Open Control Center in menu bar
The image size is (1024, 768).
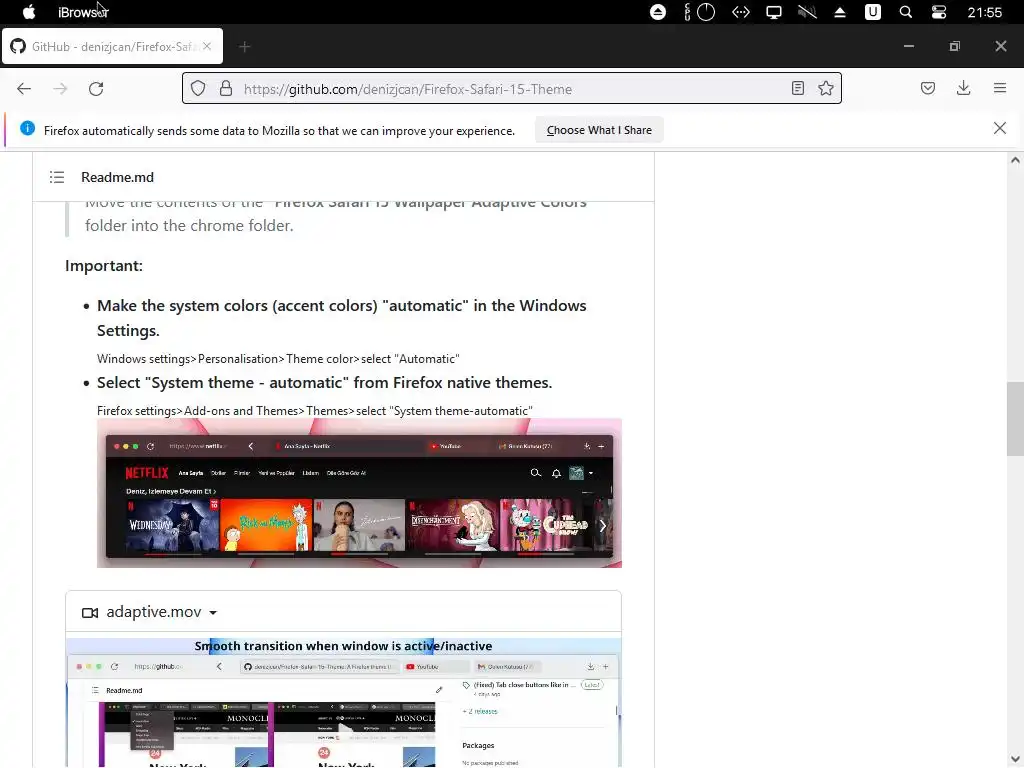938,12
